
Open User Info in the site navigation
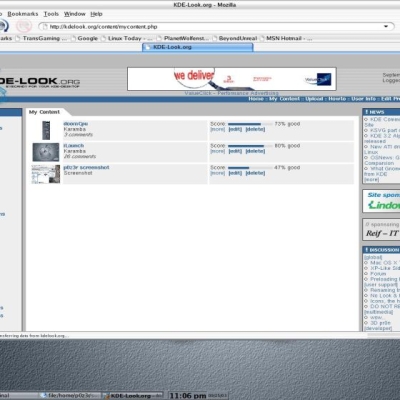(x=363, y=99)
